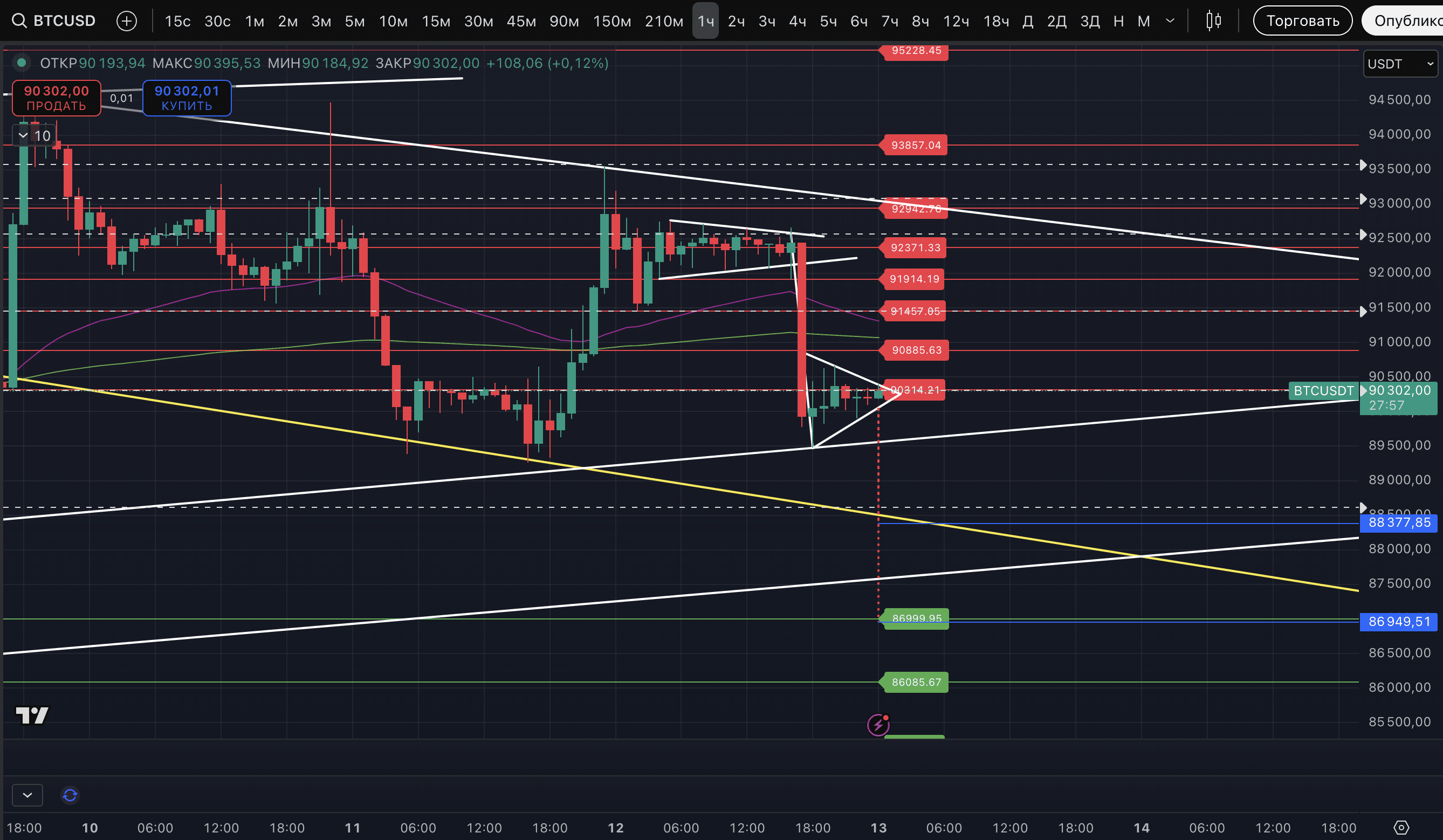Click the add symbol plus icon

point(126,21)
